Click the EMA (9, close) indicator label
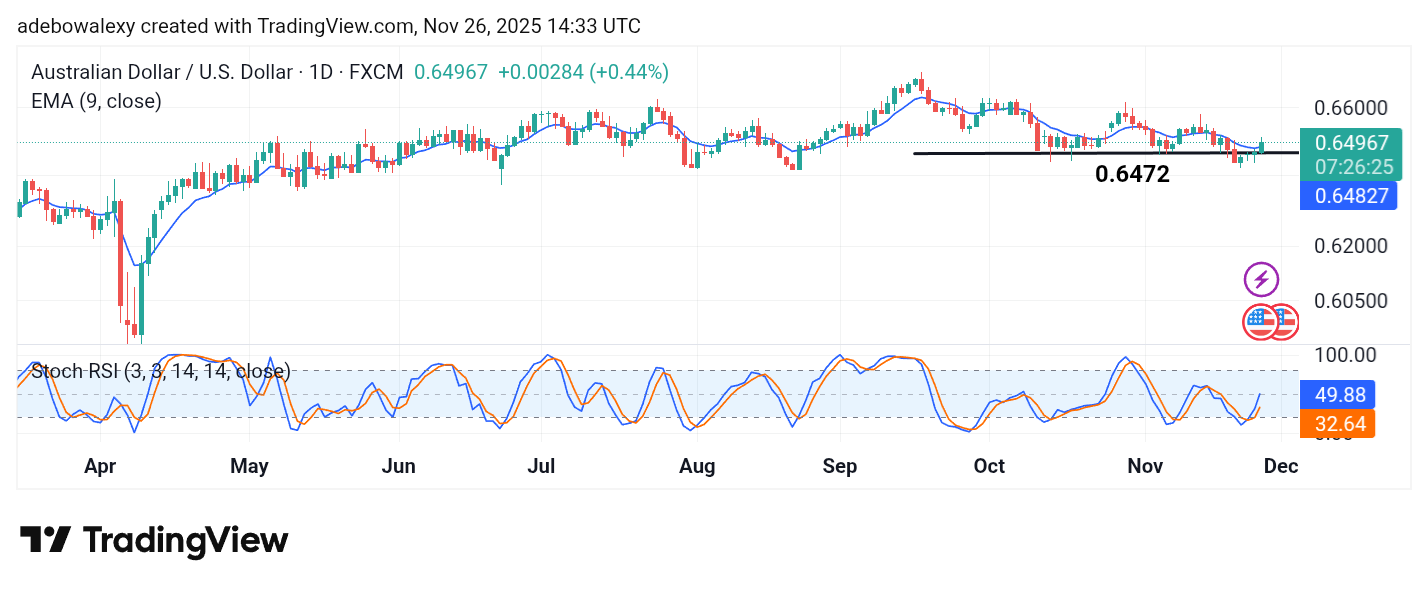 click(96, 101)
